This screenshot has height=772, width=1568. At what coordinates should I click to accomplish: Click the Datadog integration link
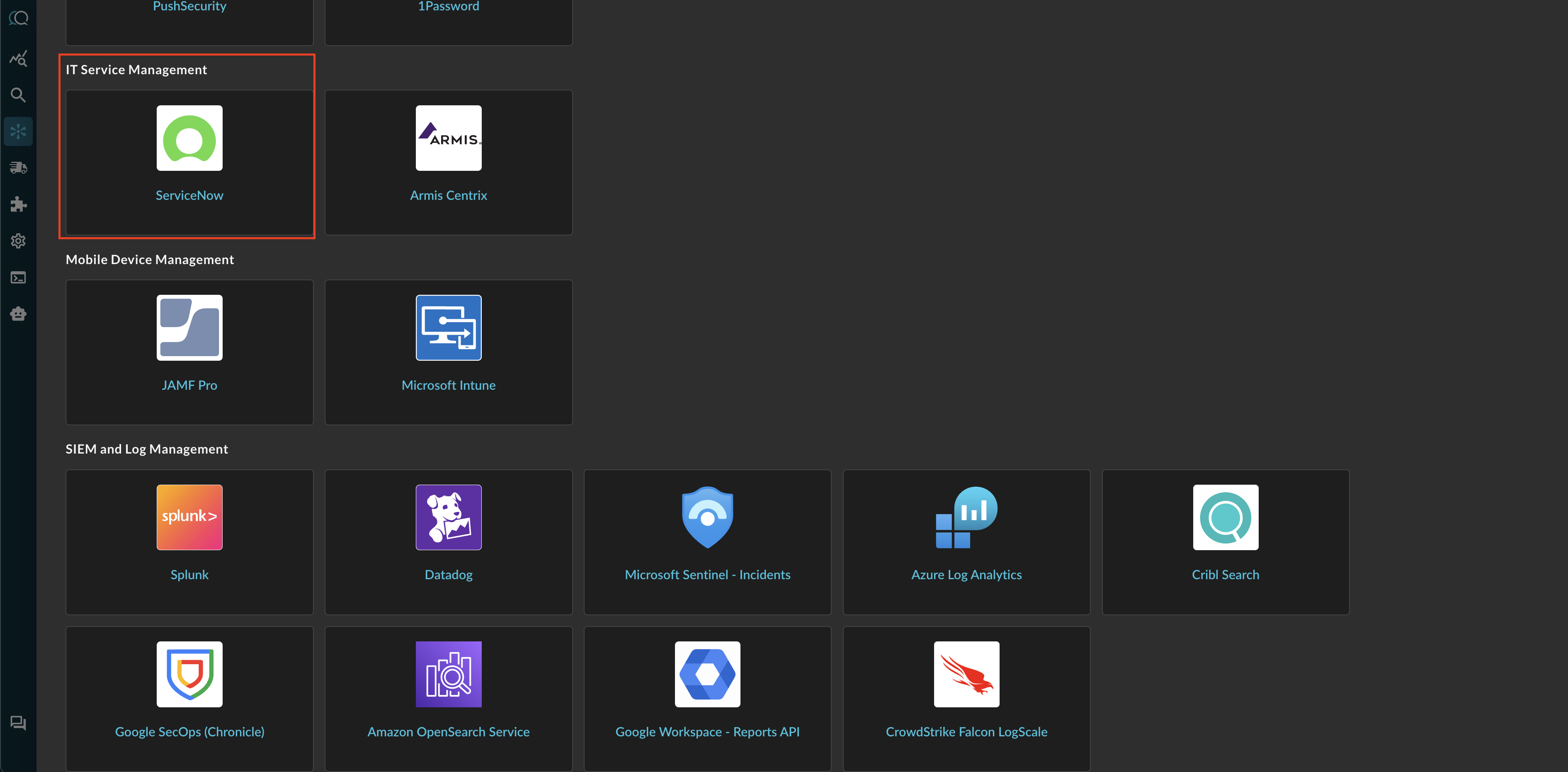[448, 574]
